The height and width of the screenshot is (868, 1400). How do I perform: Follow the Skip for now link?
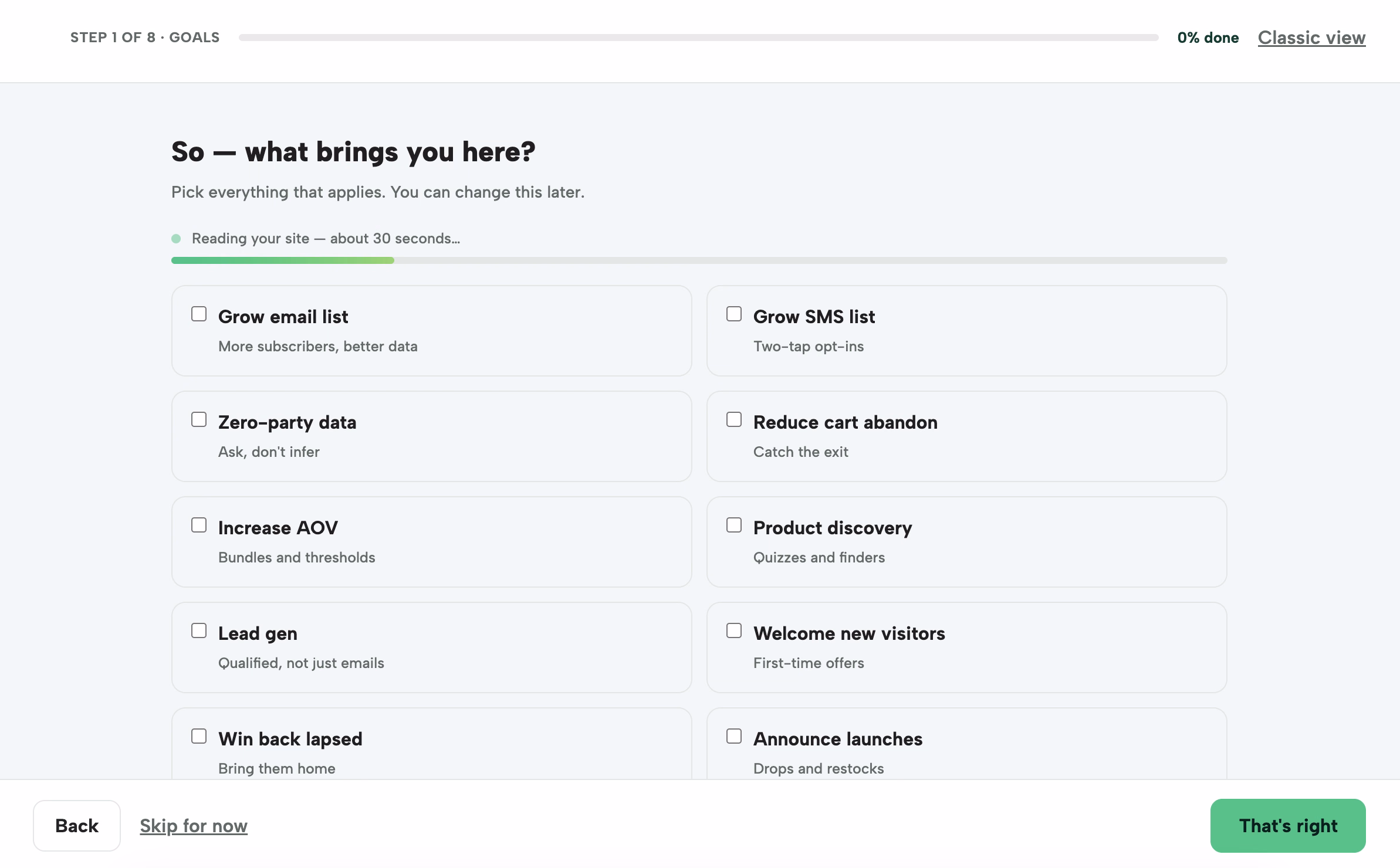194,826
